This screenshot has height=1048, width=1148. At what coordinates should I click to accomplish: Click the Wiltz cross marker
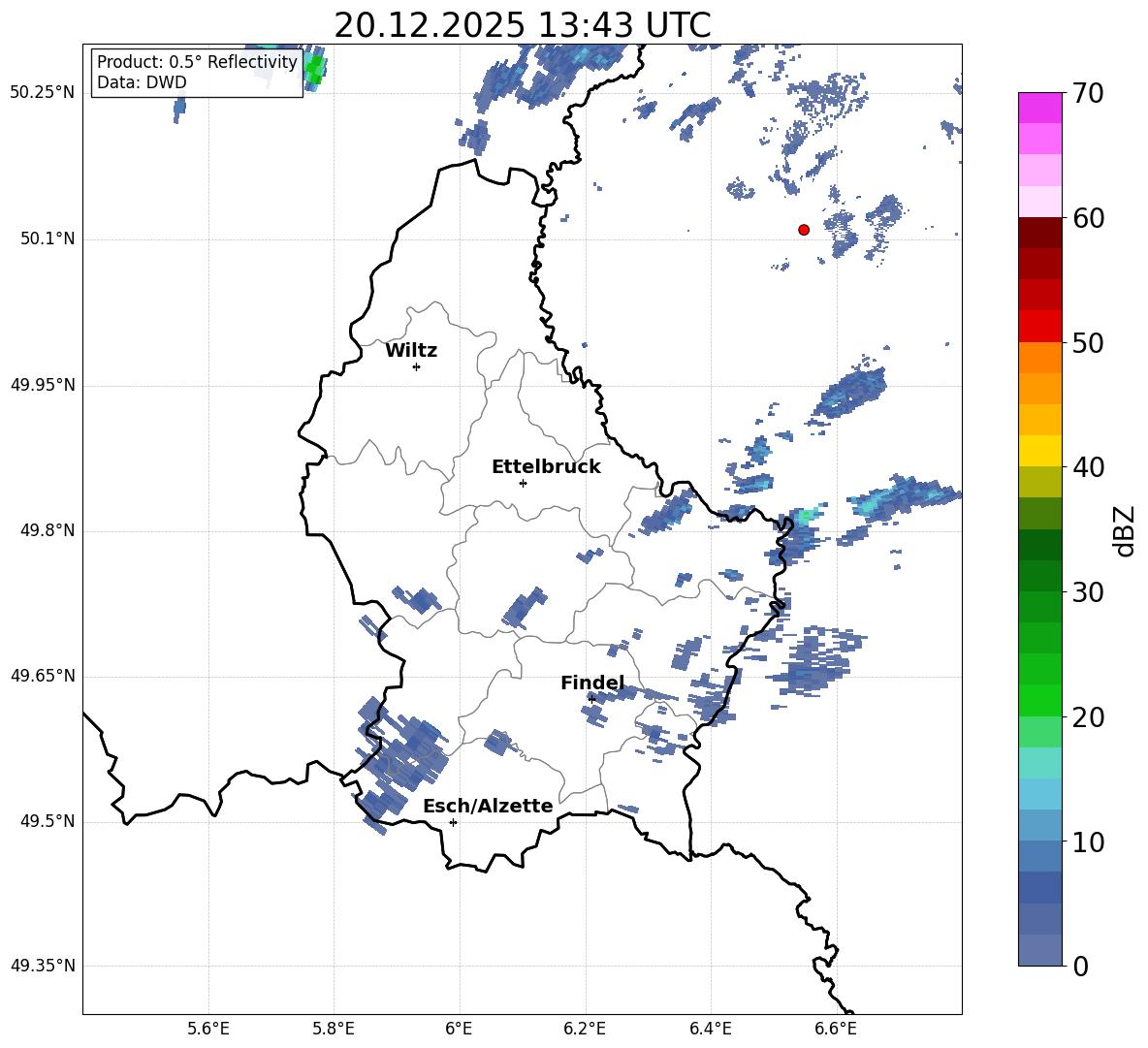point(417,366)
